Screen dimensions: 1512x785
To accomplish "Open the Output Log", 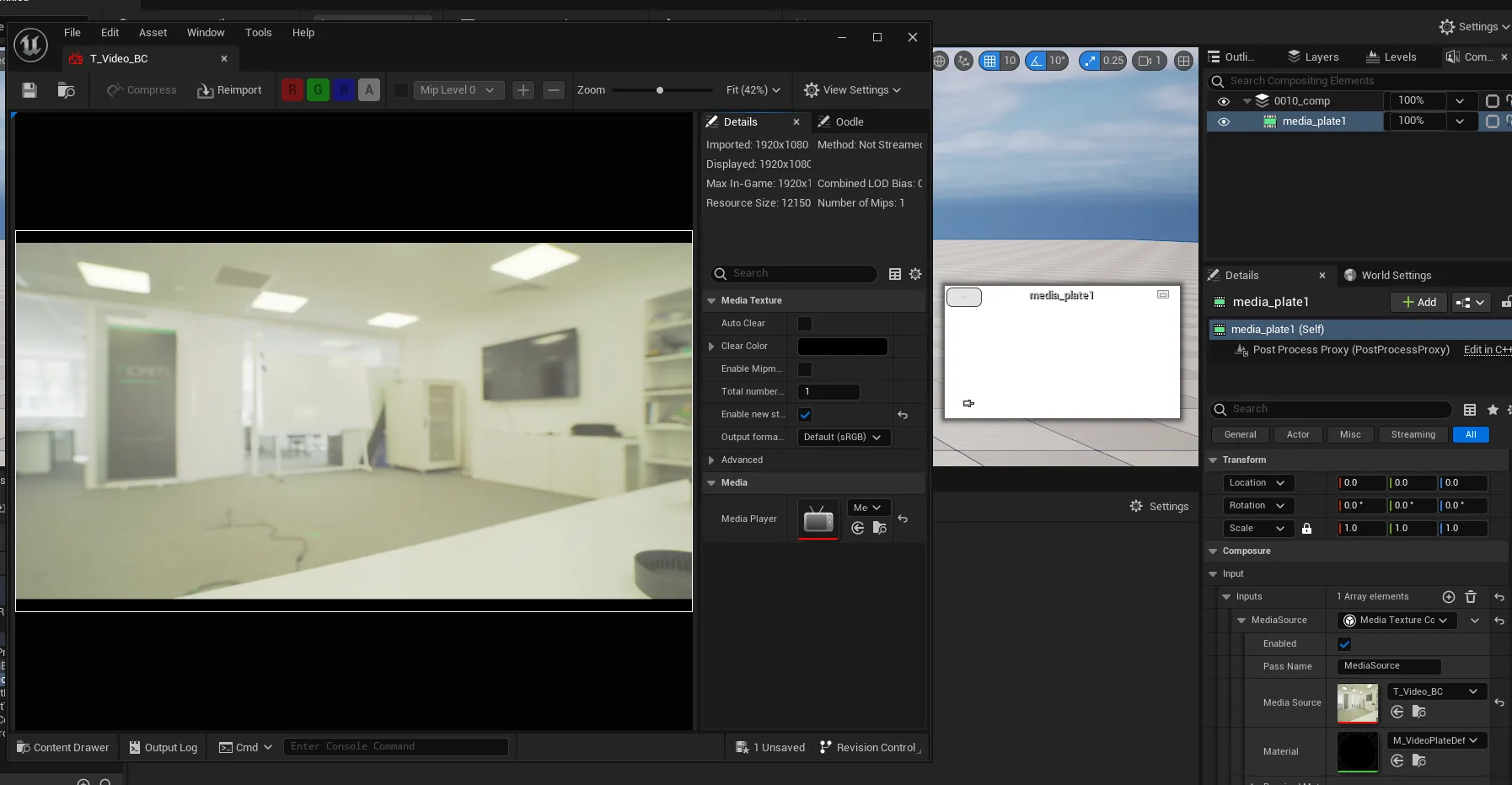I will 164,748.
